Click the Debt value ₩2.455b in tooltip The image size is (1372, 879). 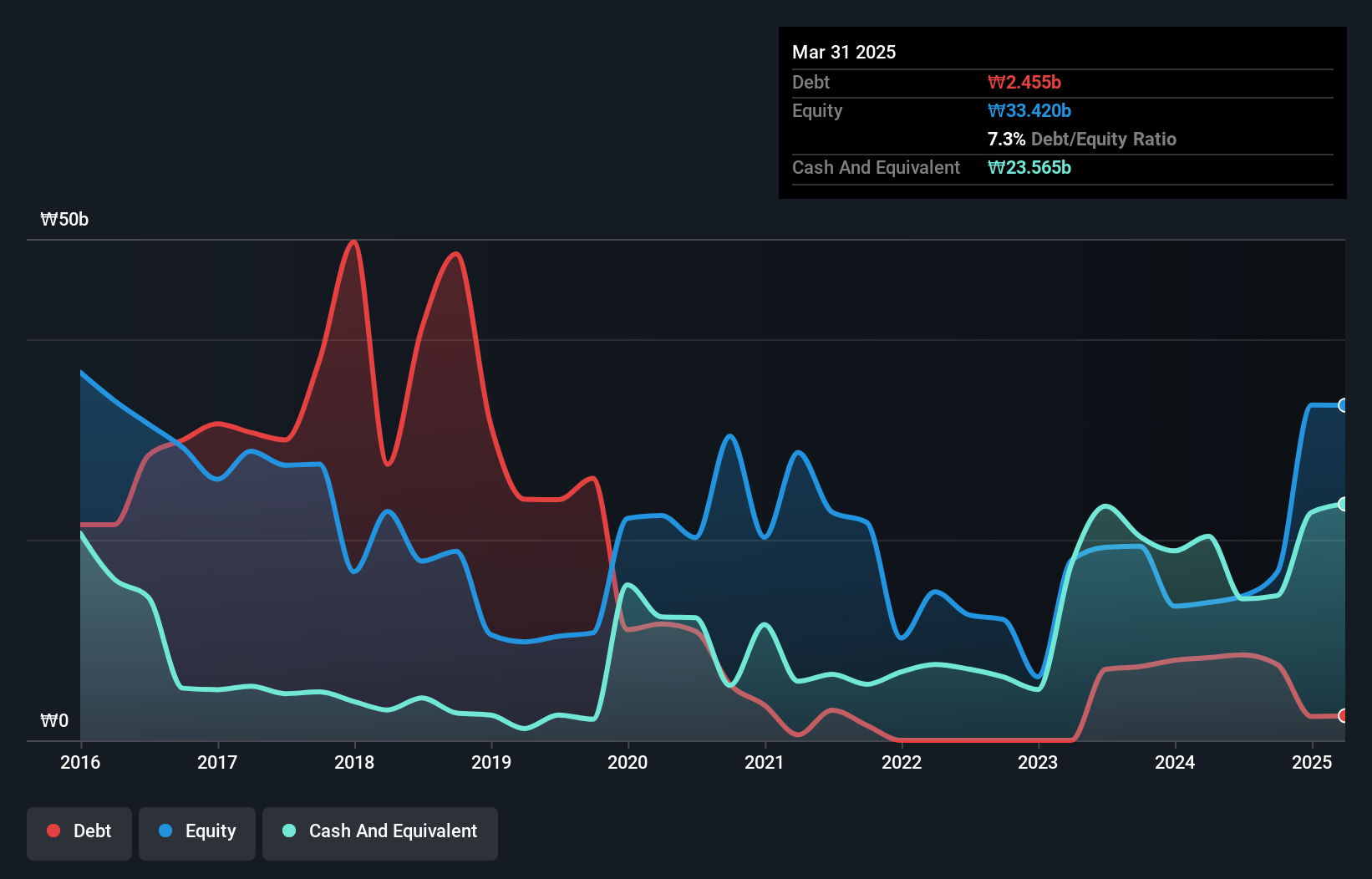coord(1024,82)
